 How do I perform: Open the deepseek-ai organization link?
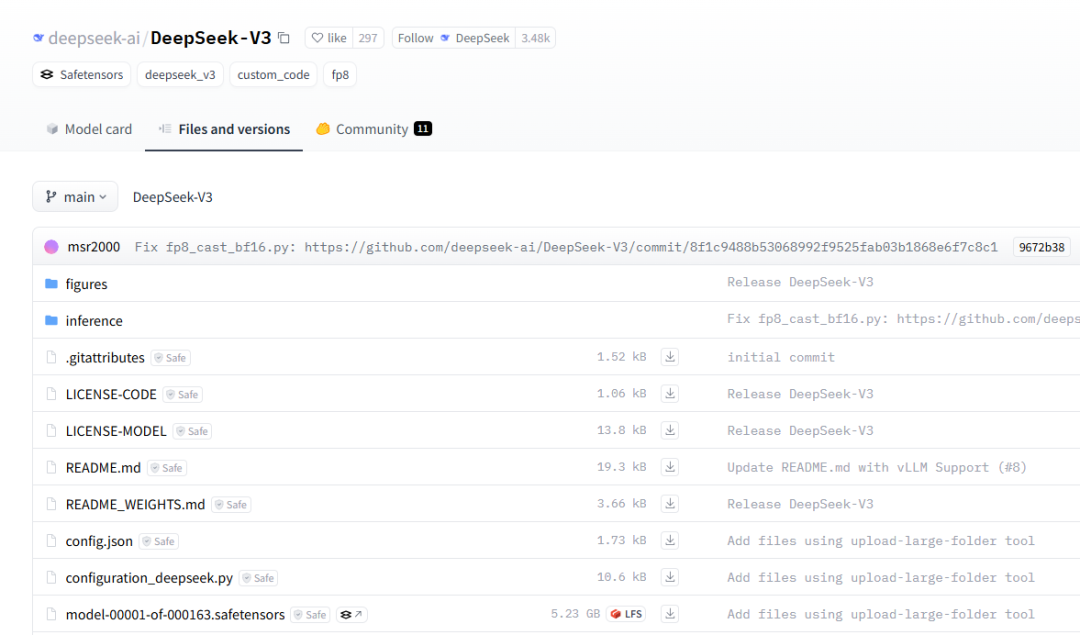coord(95,37)
